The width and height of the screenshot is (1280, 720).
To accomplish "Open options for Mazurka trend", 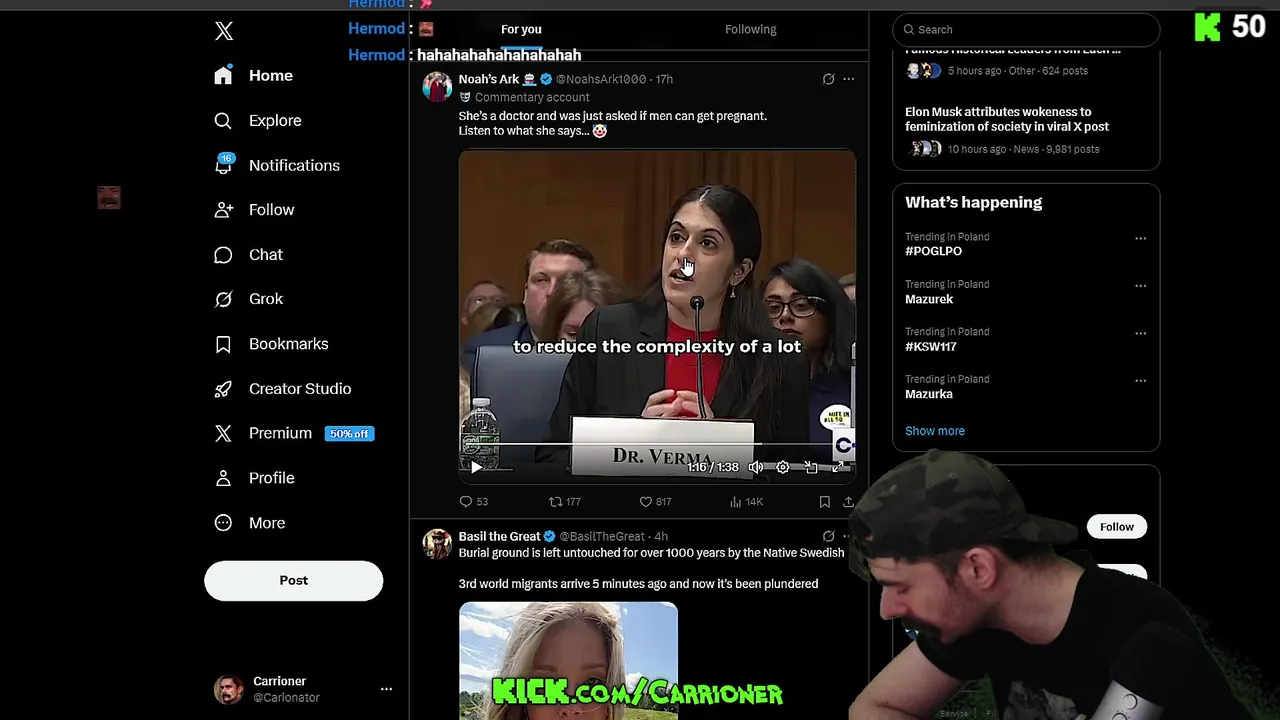I will [1140, 381].
